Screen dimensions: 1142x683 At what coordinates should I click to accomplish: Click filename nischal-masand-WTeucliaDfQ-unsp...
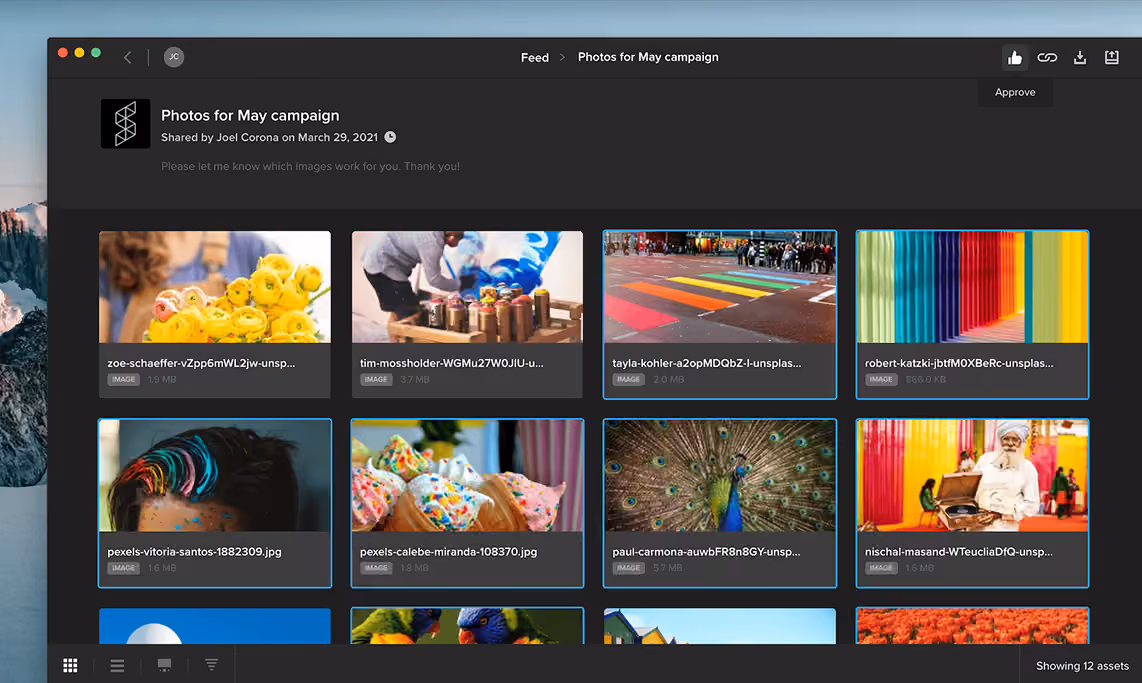[x=958, y=552]
